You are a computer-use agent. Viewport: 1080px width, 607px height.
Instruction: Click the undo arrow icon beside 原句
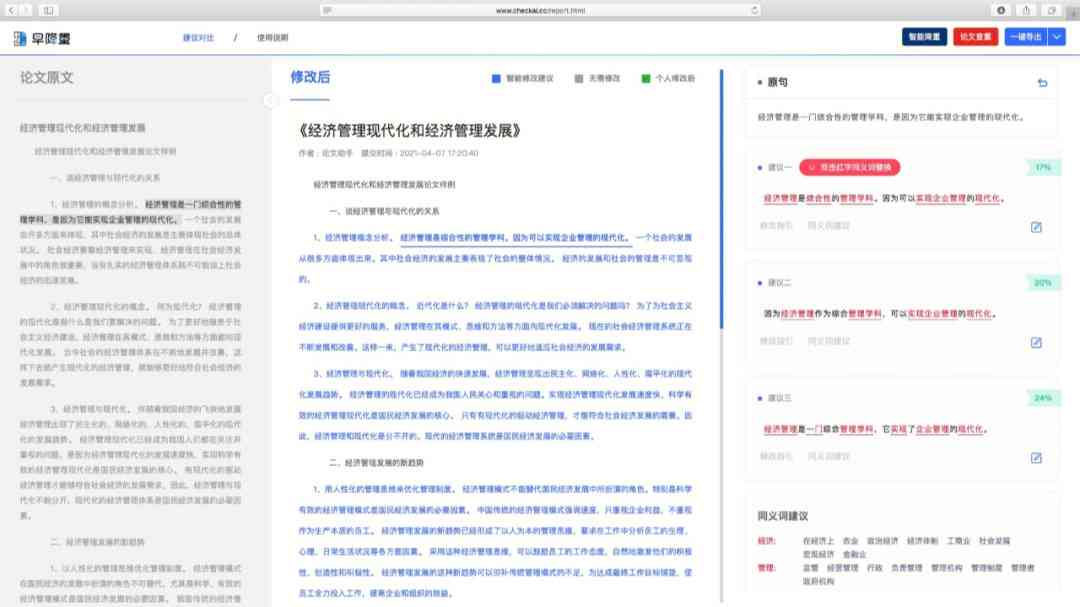(1042, 83)
